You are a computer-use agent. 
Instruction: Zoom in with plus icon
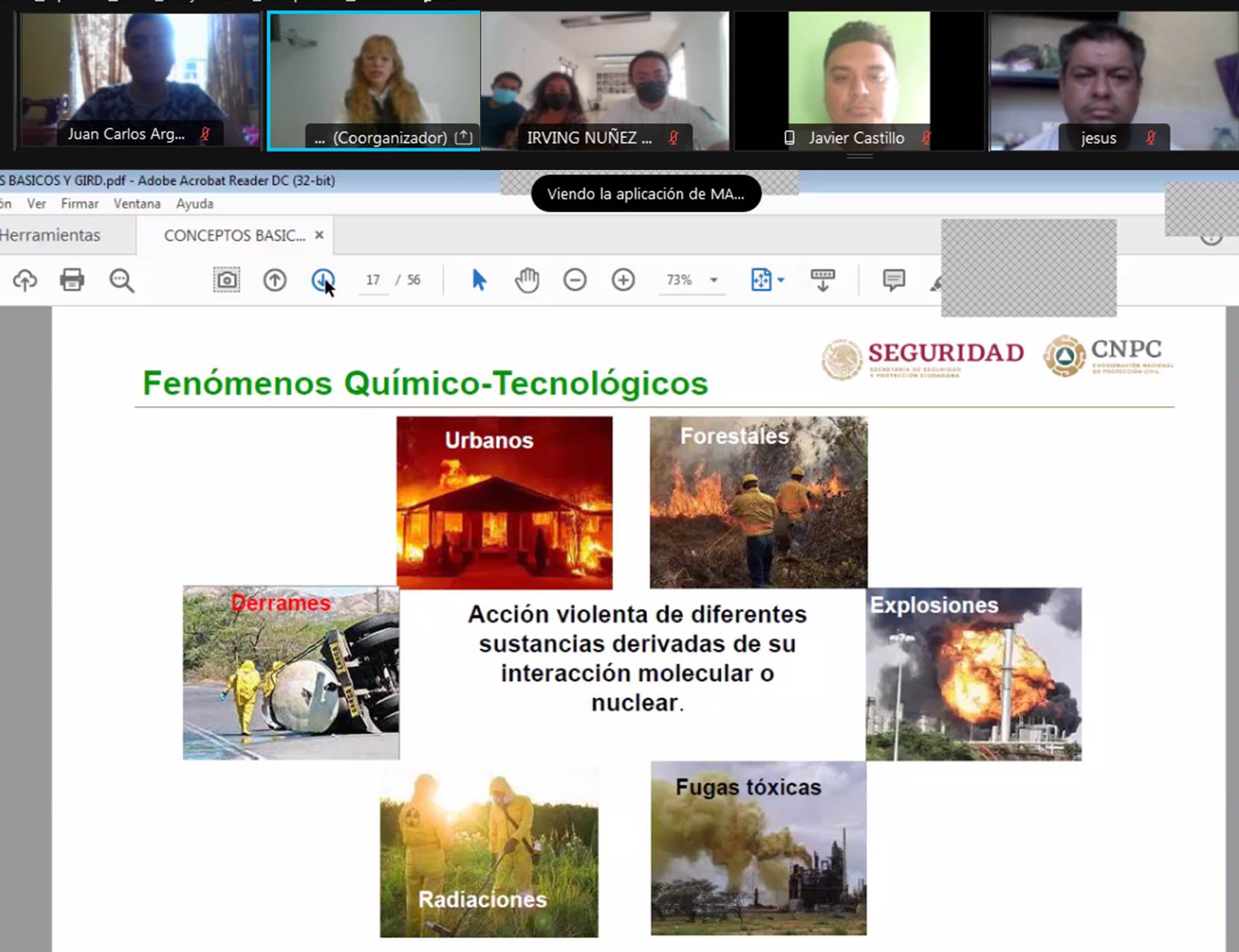click(623, 280)
